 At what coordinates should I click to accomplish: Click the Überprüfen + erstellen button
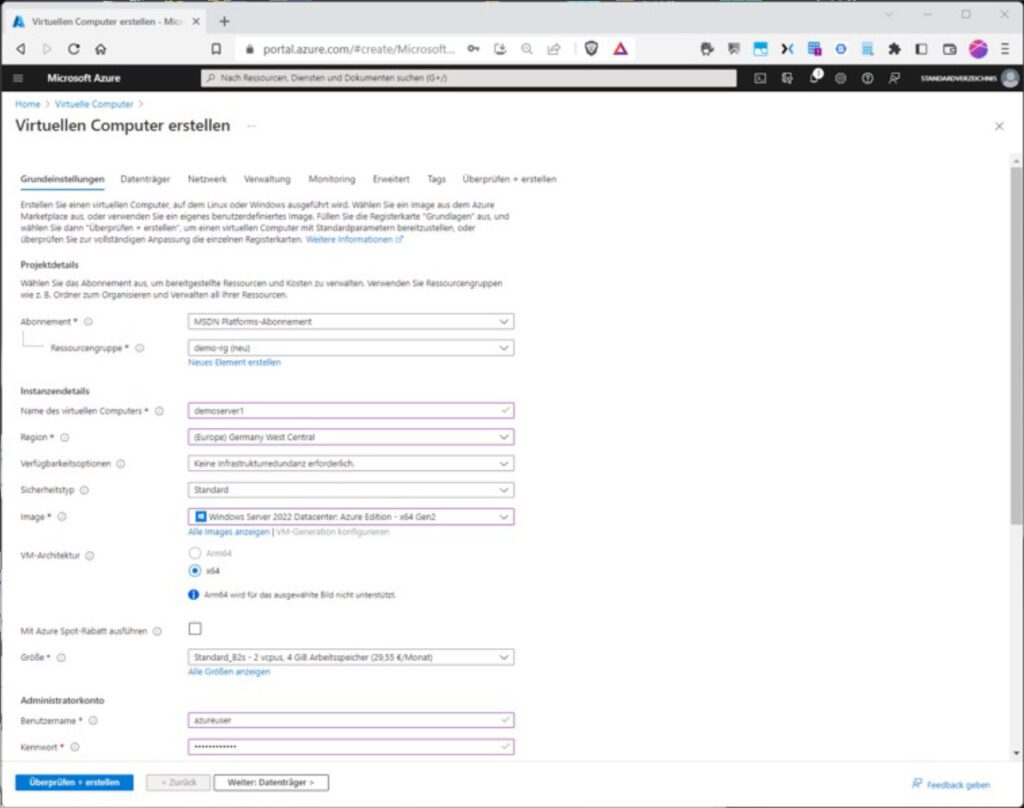click(74, 783)
